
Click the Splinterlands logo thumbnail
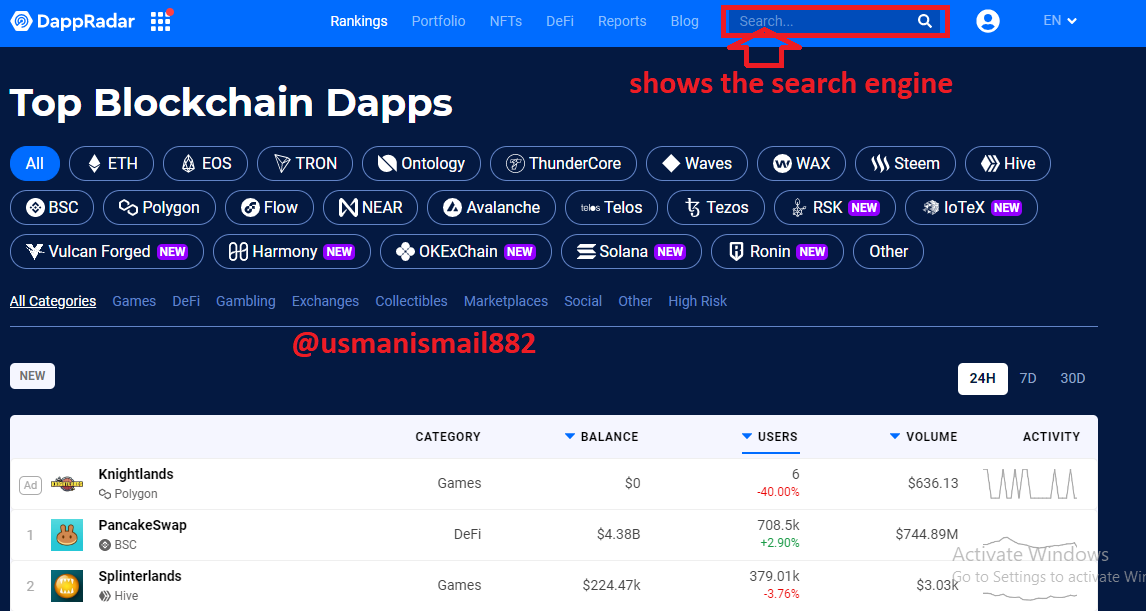[67, 586]
